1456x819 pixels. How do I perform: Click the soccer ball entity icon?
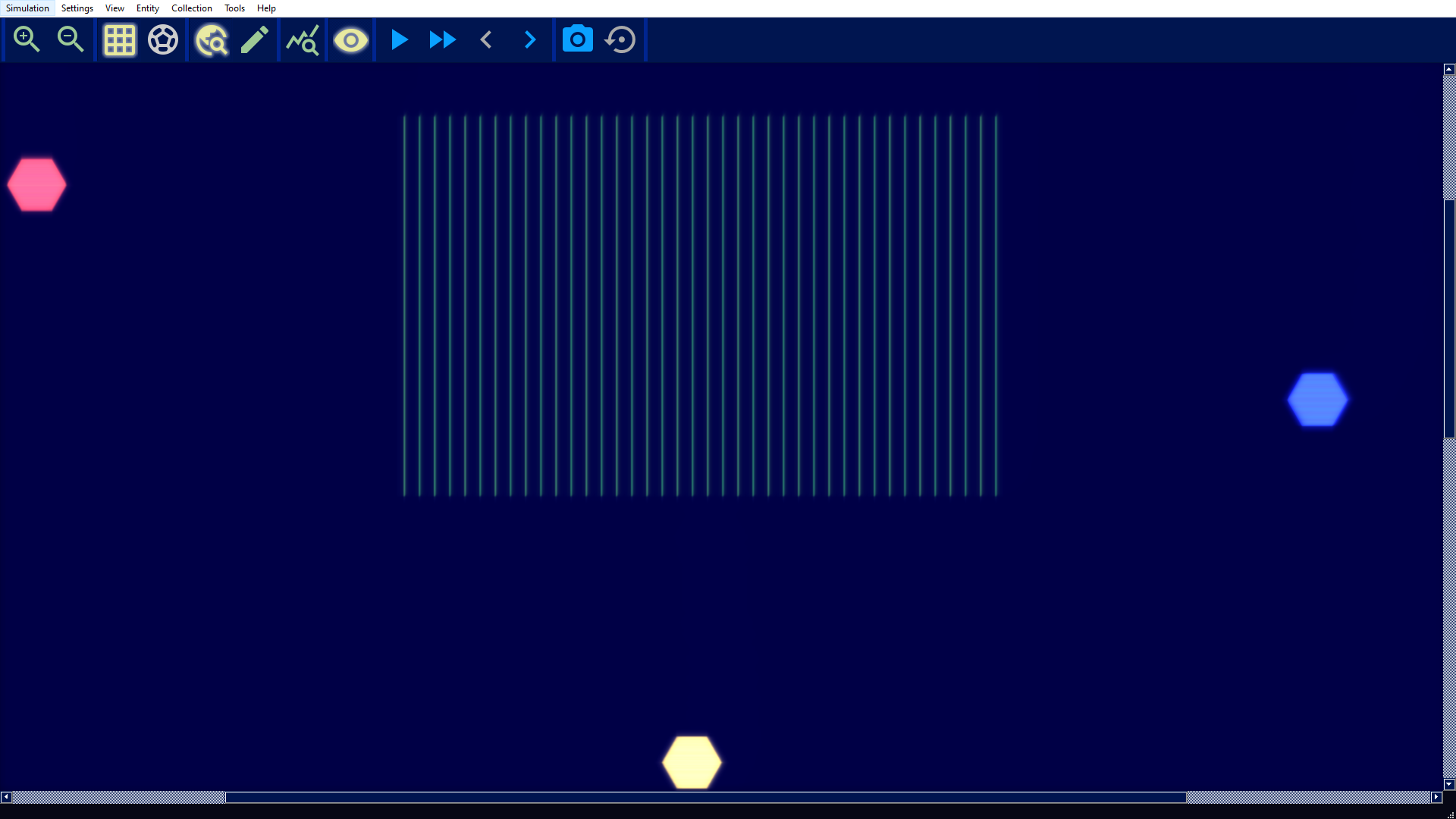click(x=163, y=39)
